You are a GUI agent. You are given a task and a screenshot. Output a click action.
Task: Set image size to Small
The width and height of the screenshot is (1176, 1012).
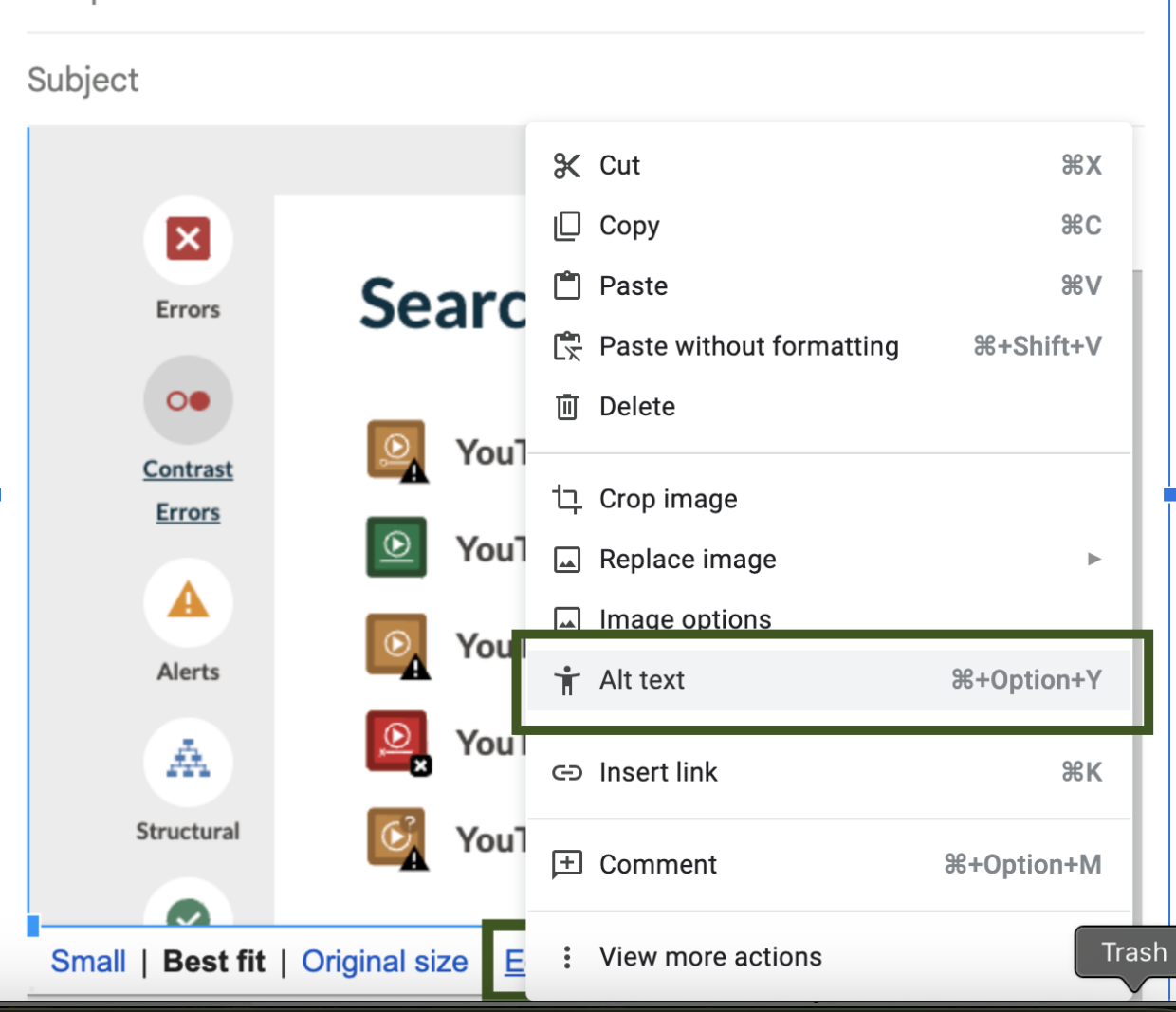point(87,962)
